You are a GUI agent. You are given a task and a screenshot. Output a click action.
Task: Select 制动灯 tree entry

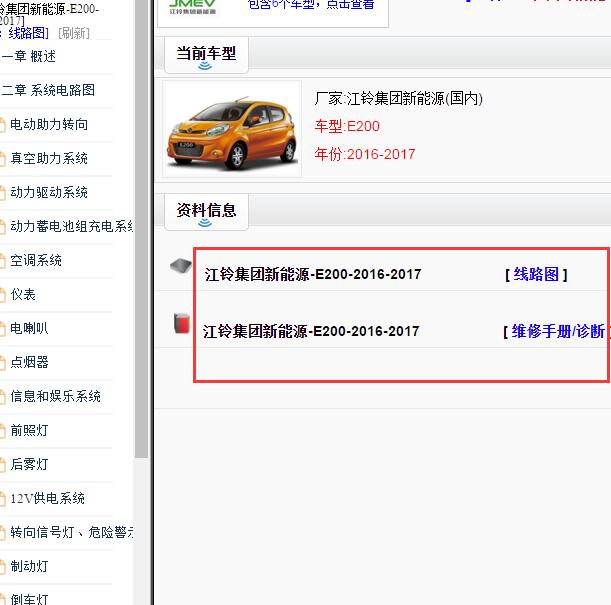click(x=29, y=566)
